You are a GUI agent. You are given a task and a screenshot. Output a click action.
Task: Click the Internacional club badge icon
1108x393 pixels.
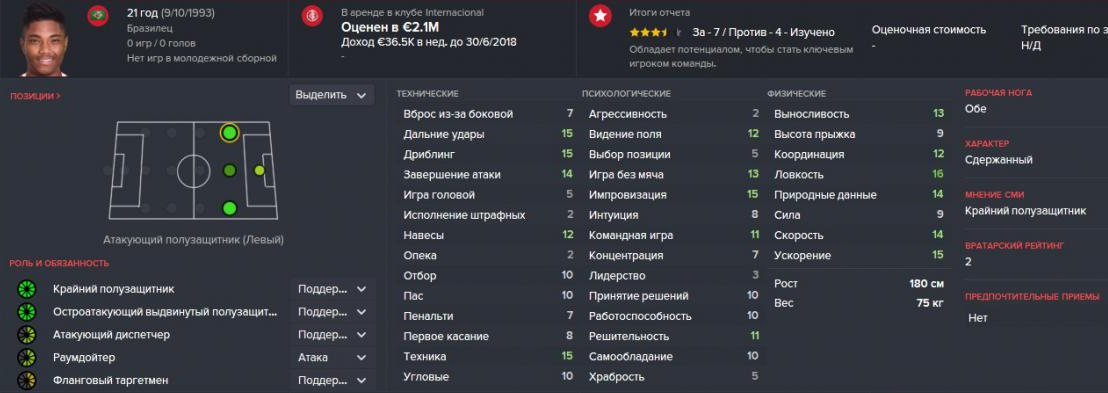click(x=312, y=16)
